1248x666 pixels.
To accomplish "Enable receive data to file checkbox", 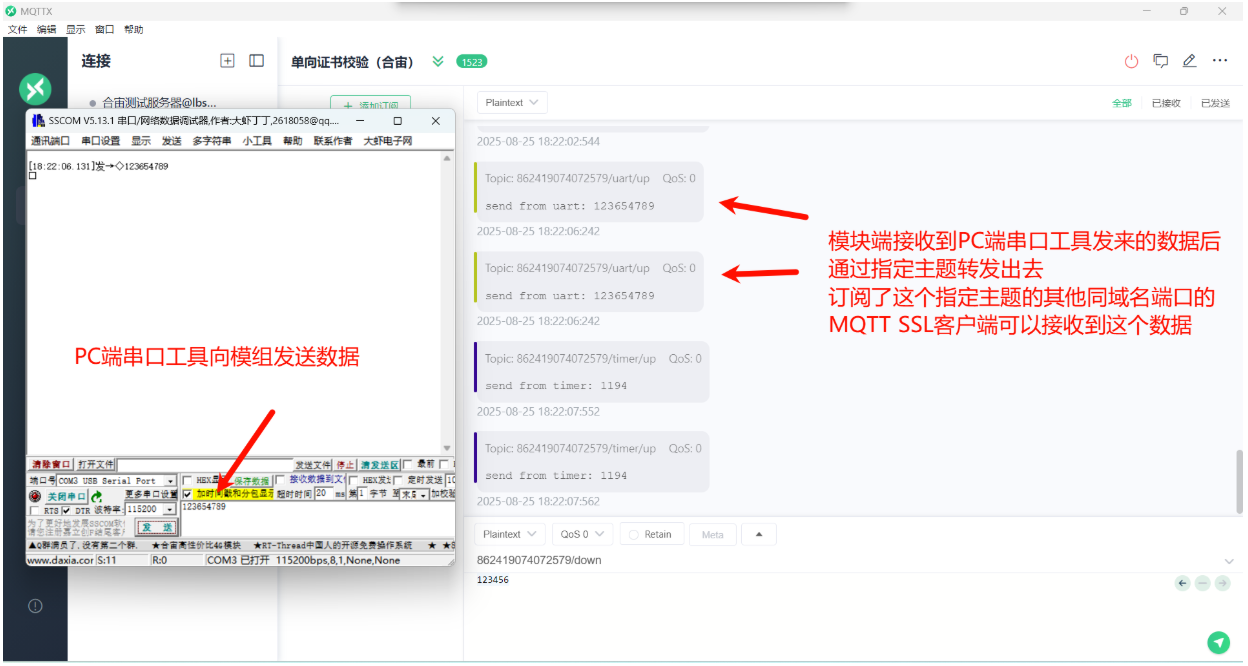I will [280, 481].
